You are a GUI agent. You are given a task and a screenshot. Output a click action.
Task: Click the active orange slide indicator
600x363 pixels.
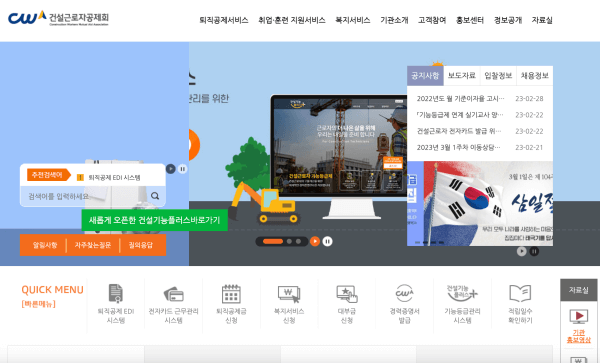tap(273, 241)
